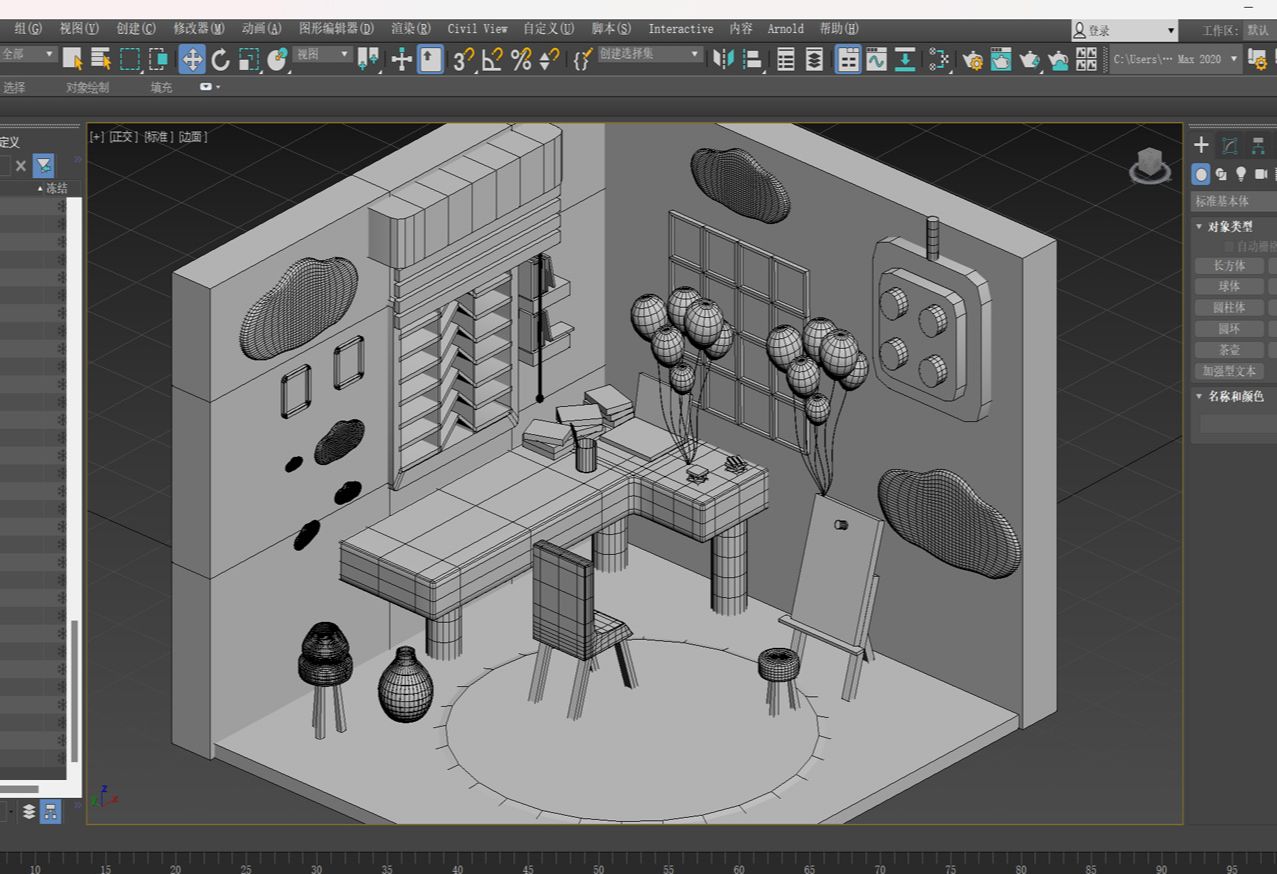
Task: Switch to the Hierarchy panel tab
Action: 1258,146
